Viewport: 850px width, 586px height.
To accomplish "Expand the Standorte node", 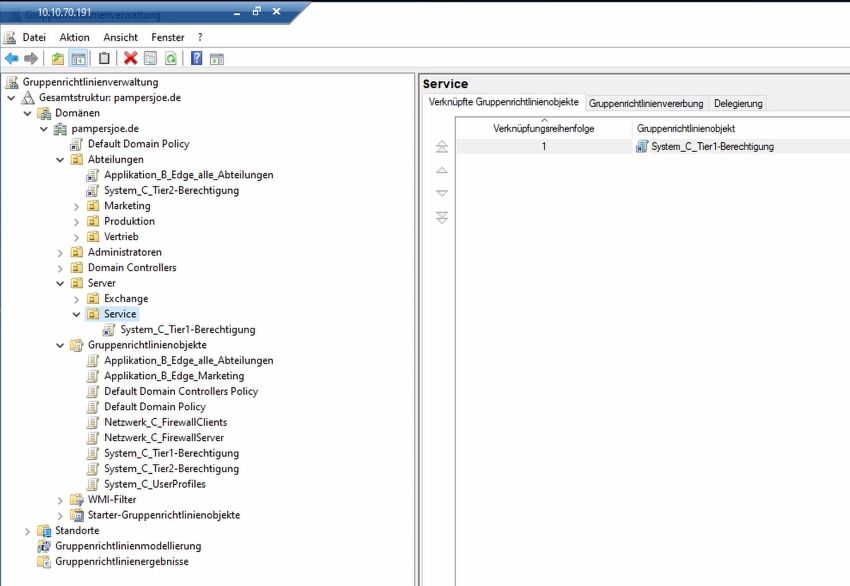I will click(28, 531).
